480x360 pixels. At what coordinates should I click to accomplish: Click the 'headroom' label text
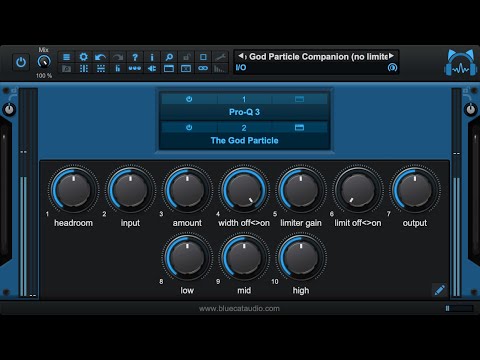point(73,223)
